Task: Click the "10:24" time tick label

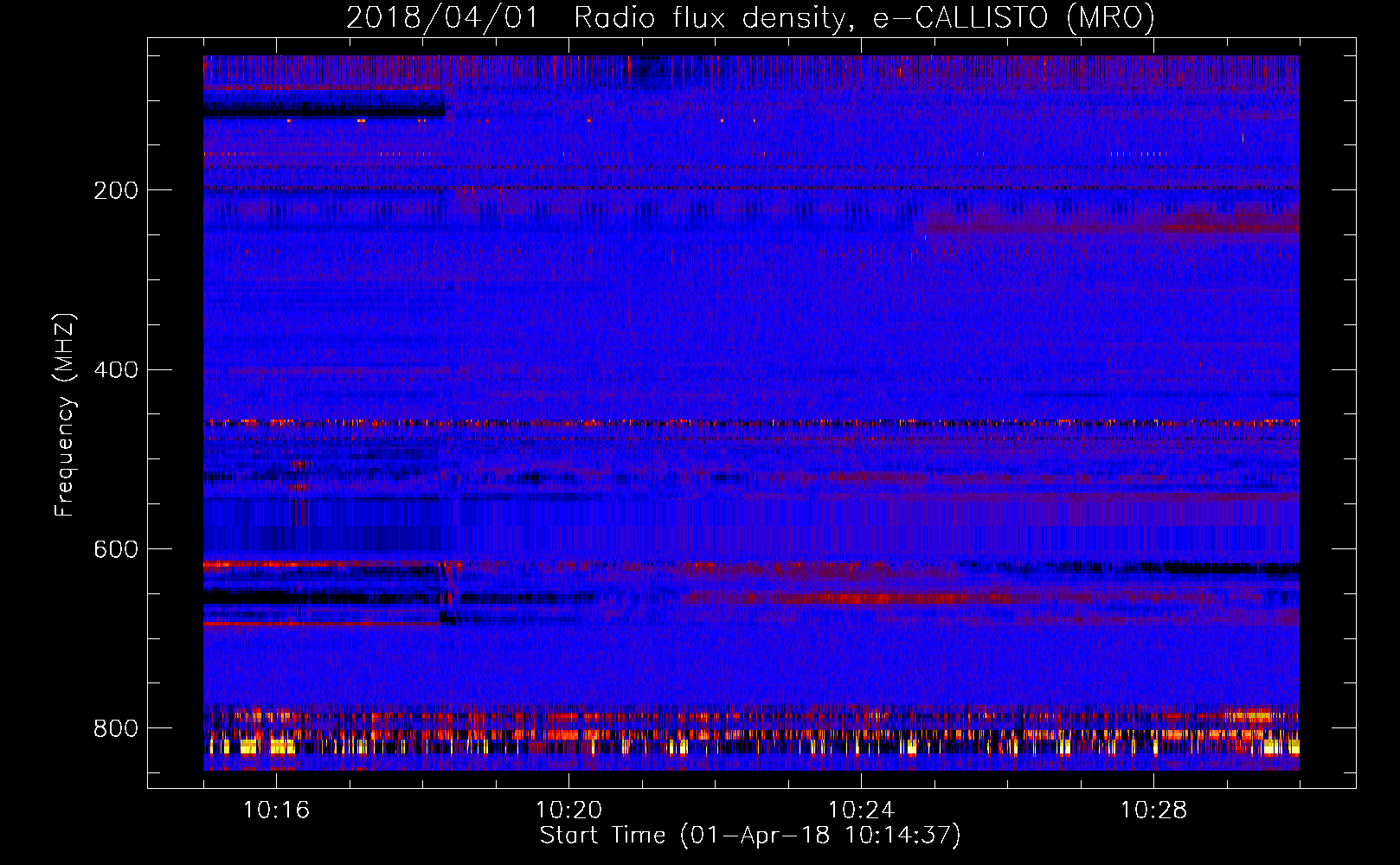Action: coord(861,810)
